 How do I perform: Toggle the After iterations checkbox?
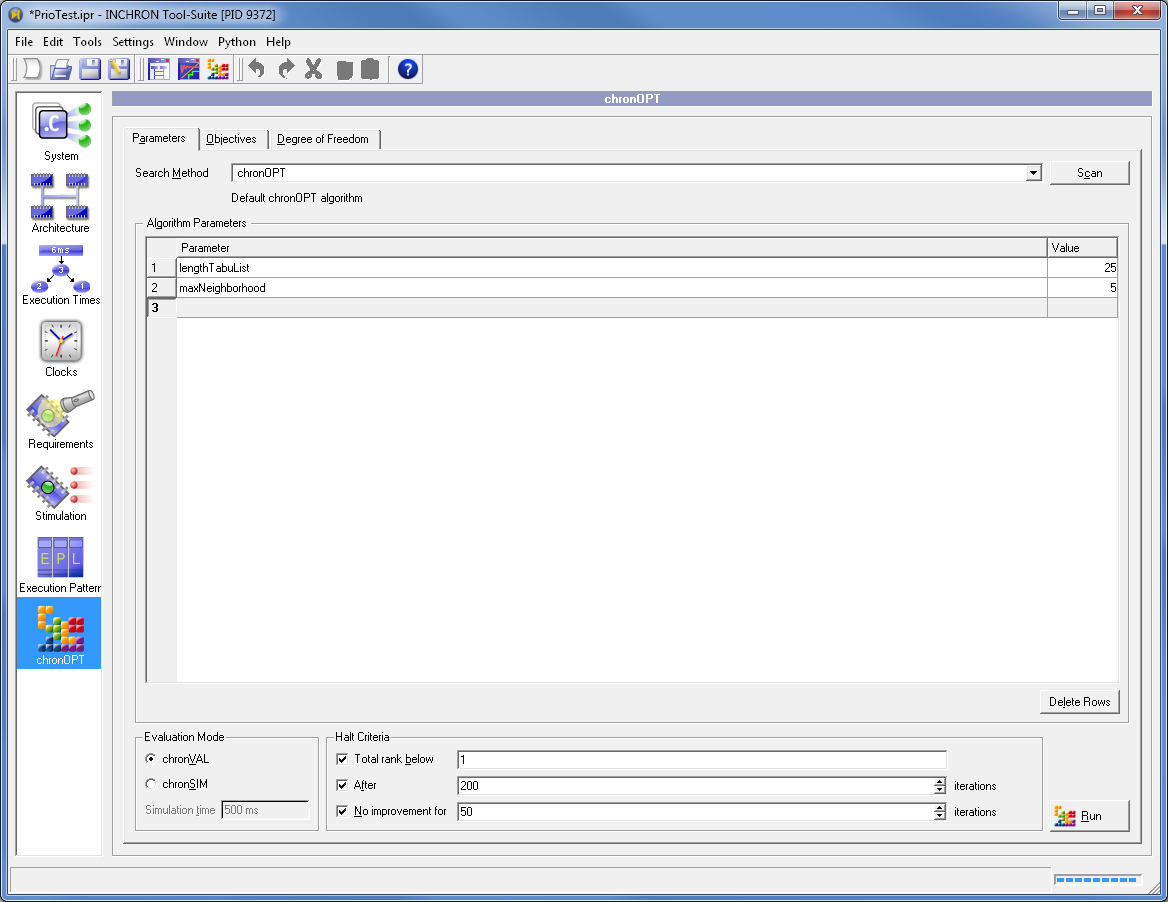(342, 785)
